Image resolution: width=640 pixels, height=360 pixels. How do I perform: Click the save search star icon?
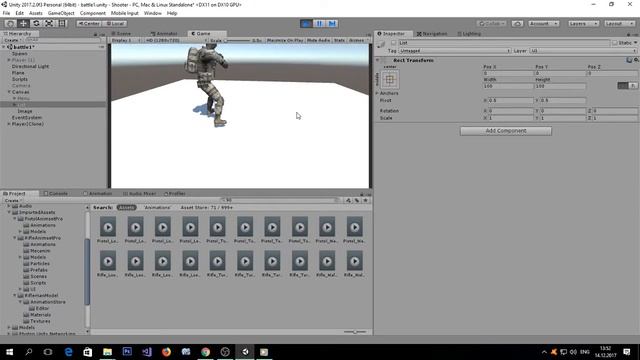click(365, 200)
